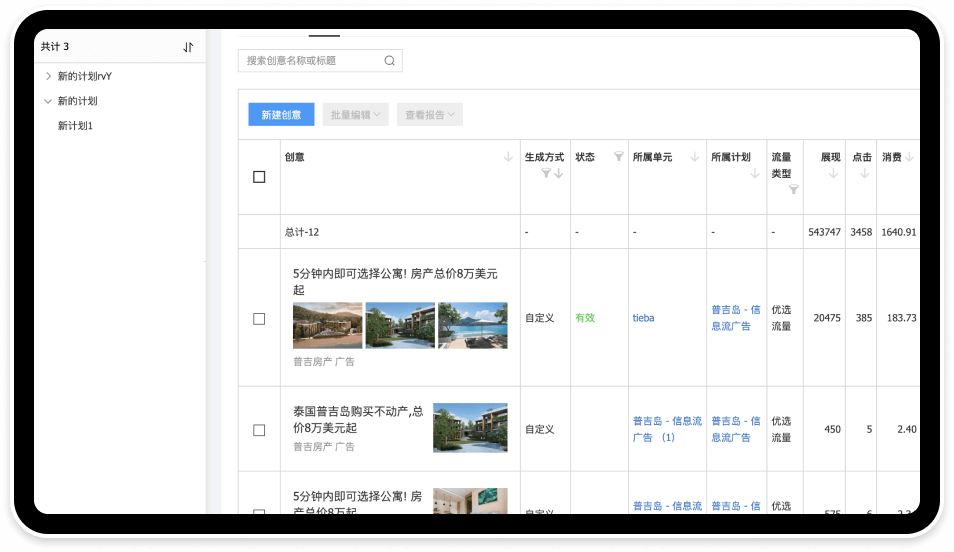Viewport: 954px width, 552px height.
Task: Select checkbox for 泰国普吉岛购买不动产 creative
Action: click(259, 430)
